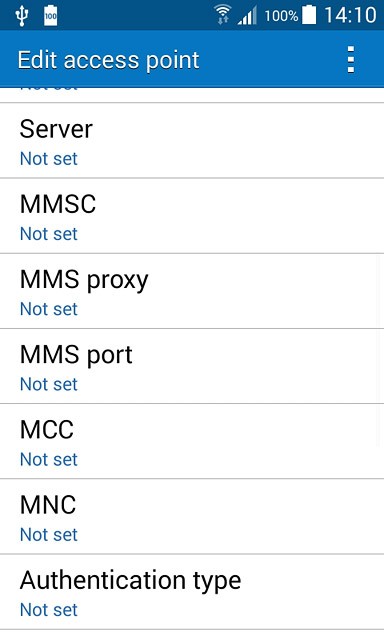Screen dimensions: 384x640
Task: Open the MCC setting
Action: [x=192, y=441]
